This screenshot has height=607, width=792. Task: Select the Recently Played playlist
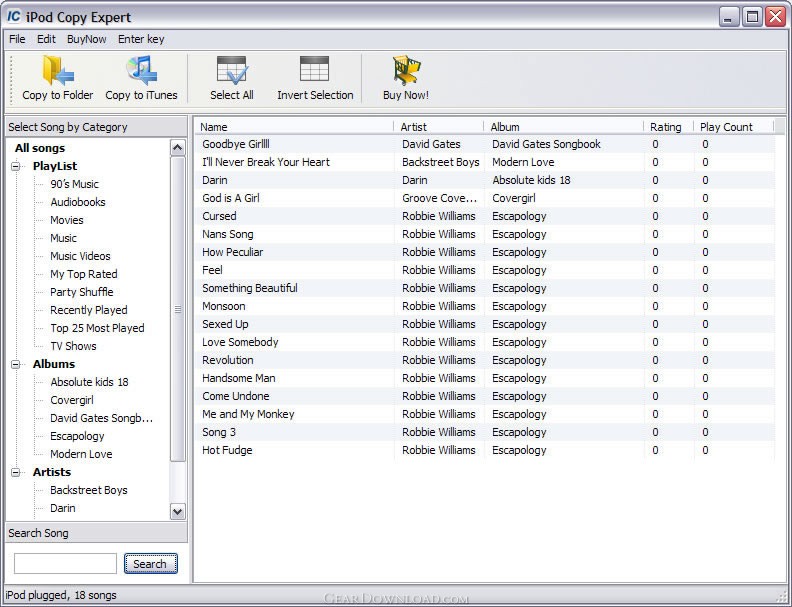[x=88, y=310]
